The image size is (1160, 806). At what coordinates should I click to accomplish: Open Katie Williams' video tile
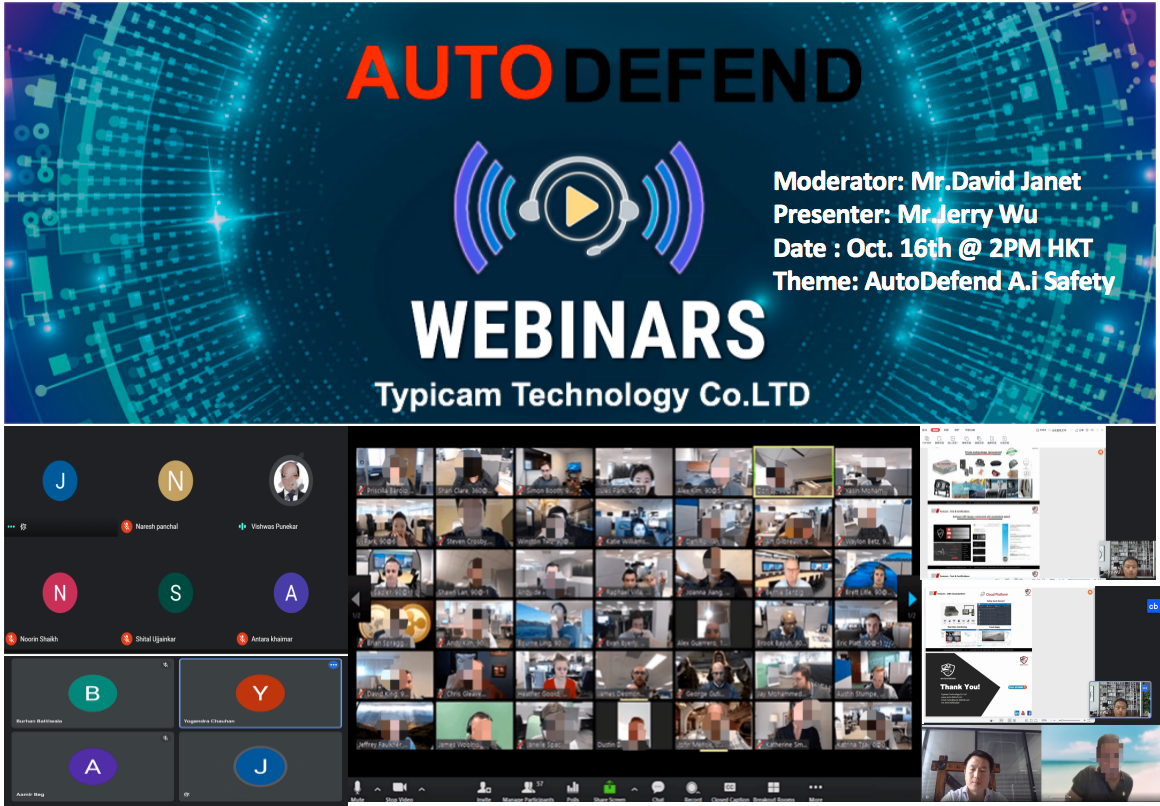coord(634,523)
